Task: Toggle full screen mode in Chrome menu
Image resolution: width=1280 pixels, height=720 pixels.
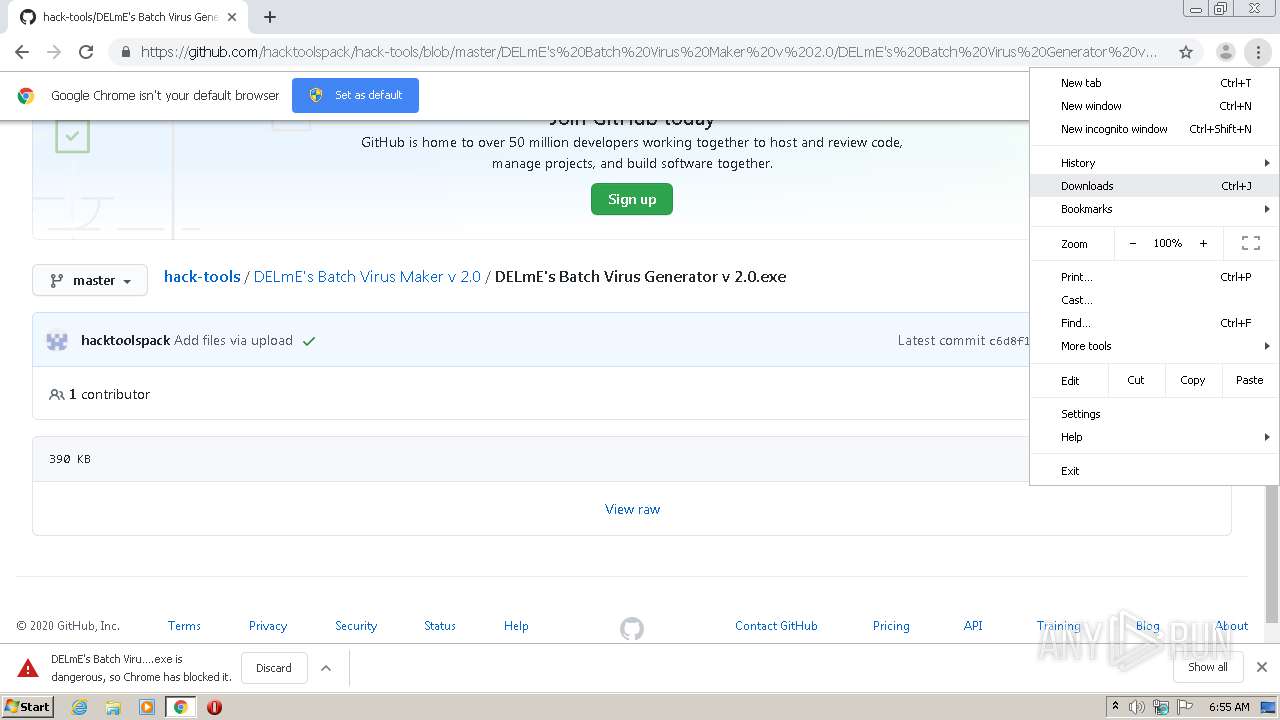Action: pyautogui.click(x=1250, y=243)
